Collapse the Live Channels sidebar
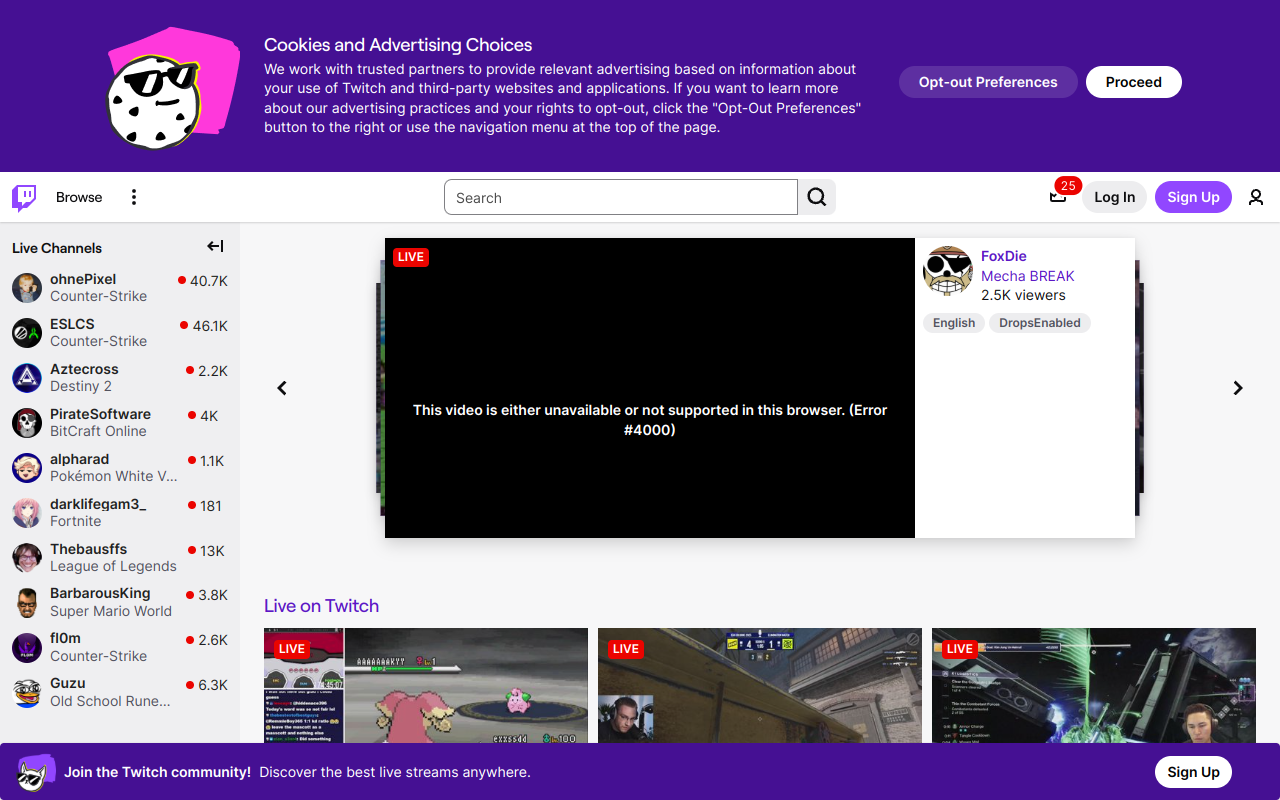This screenshot has width=1280, height=800. click(x=214, y=245)
